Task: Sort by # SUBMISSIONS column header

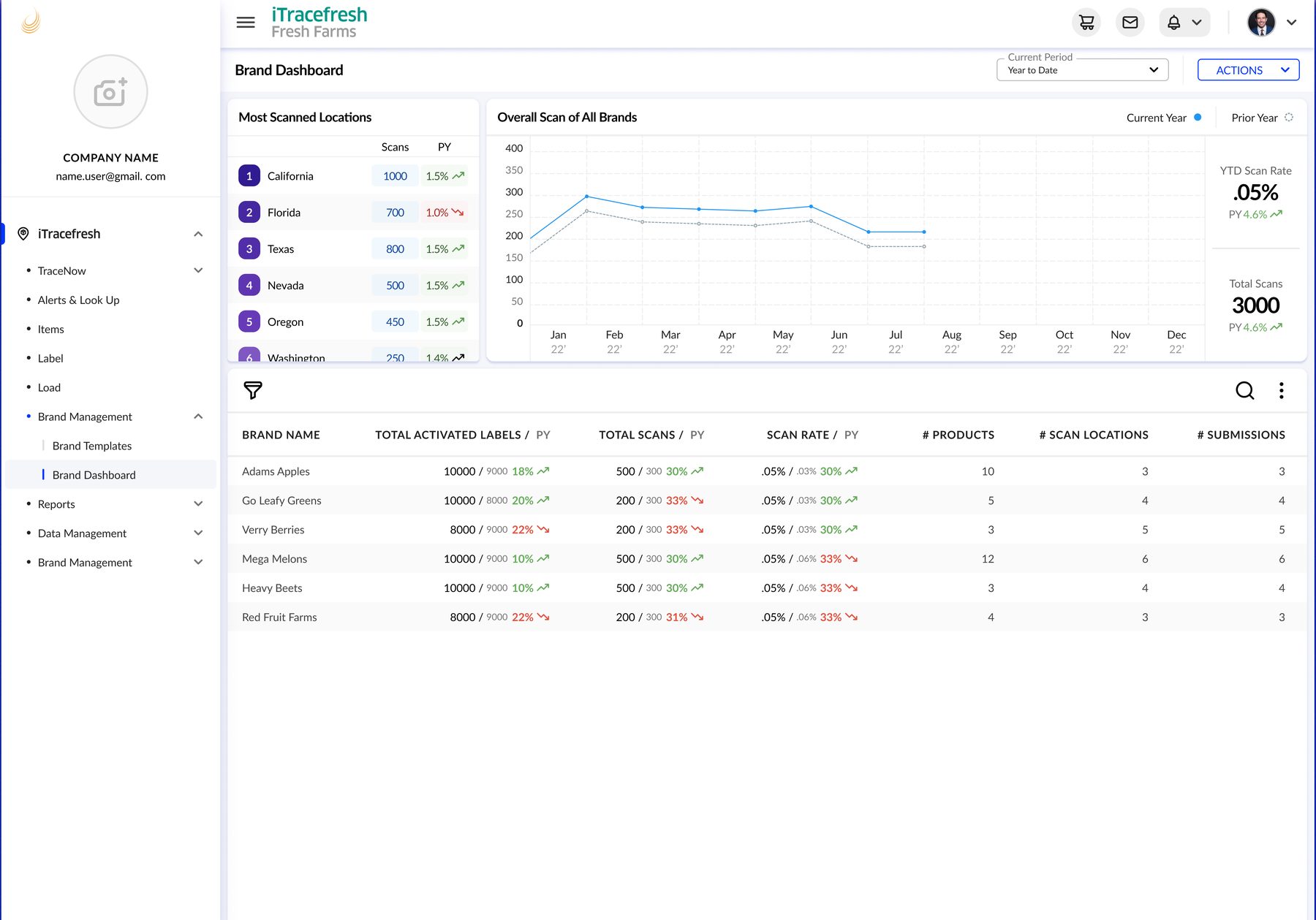Action: coord(1241,435)
